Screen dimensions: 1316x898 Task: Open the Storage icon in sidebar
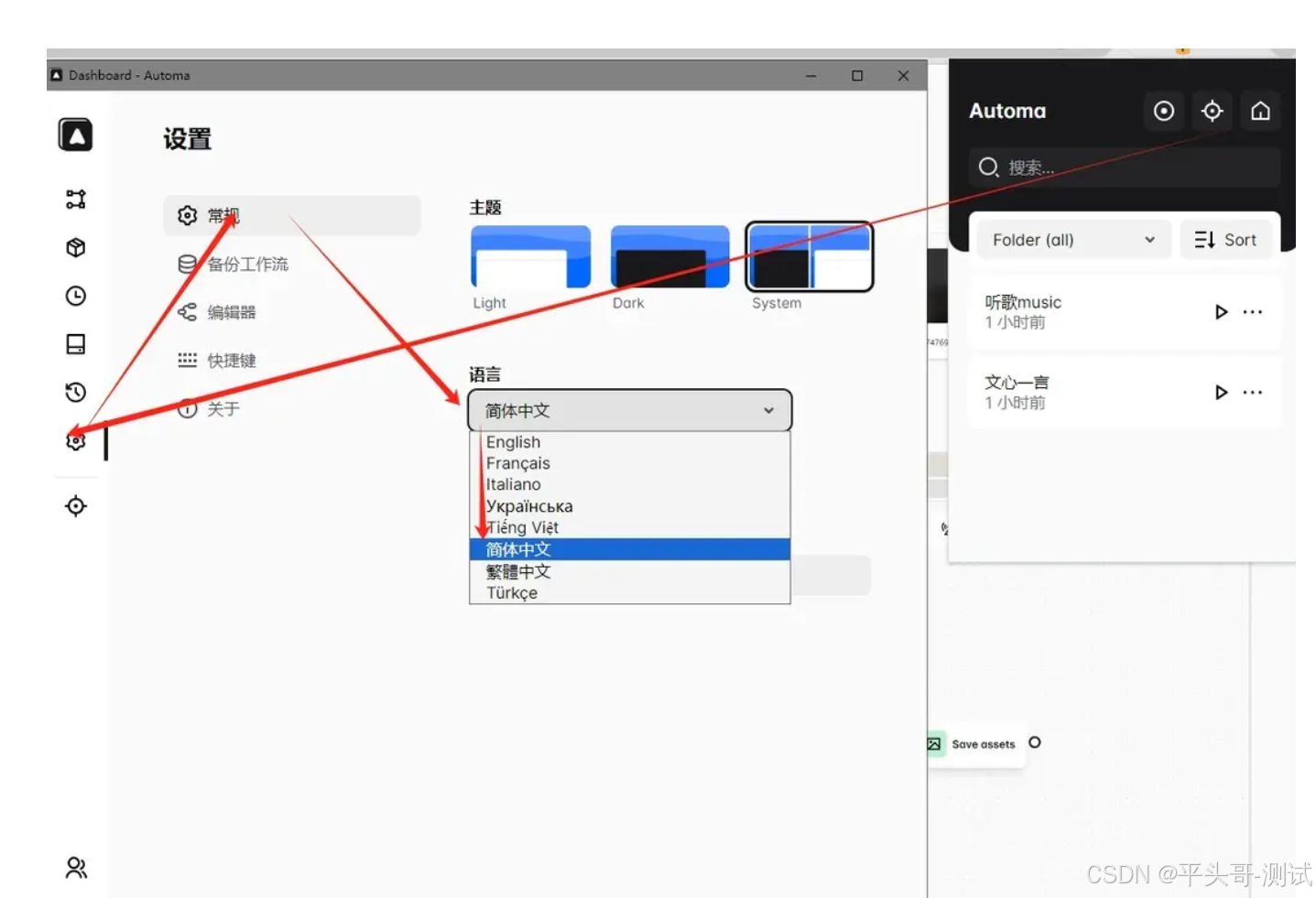pos(76,344)
